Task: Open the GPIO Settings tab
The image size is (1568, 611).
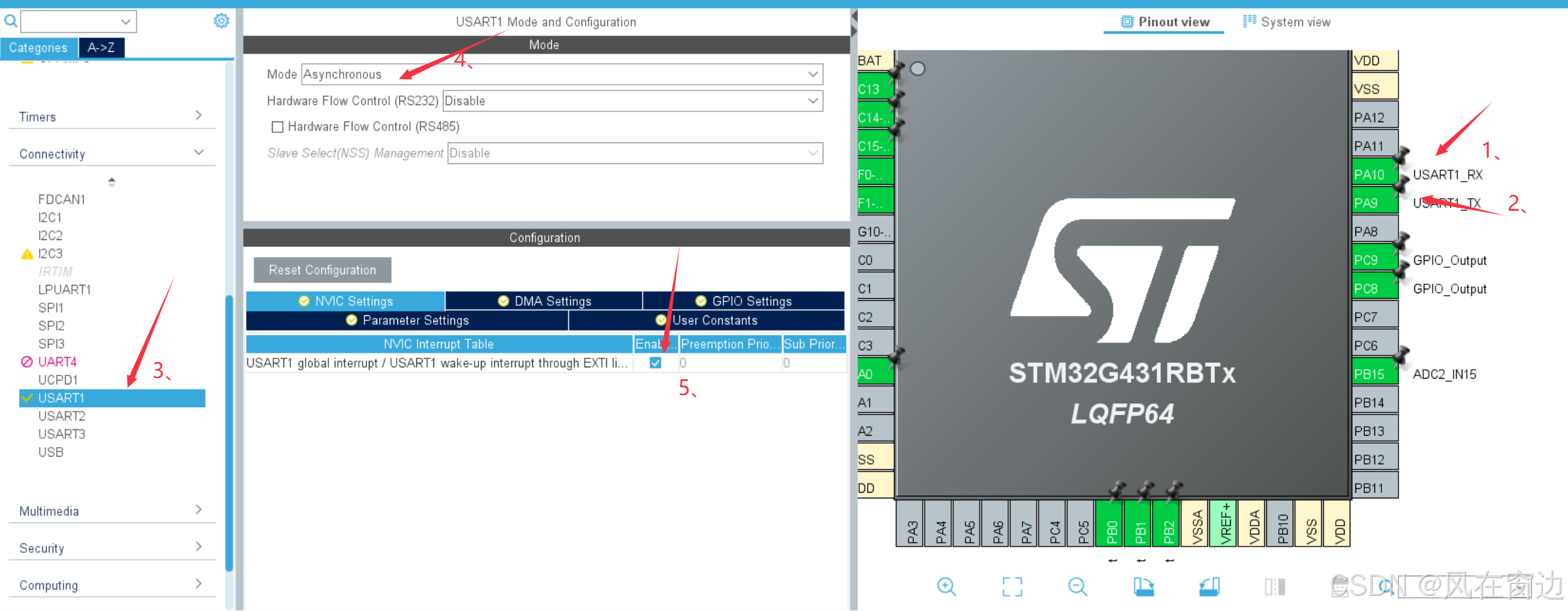Action: click(x=744, y=301)
